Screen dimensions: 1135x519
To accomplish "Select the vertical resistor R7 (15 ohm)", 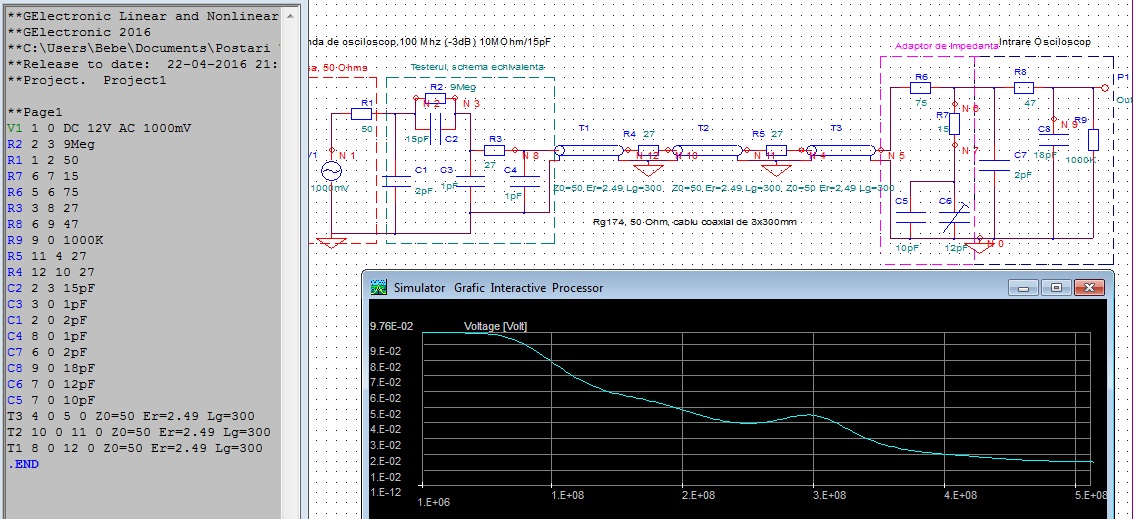I will (954, 124).
